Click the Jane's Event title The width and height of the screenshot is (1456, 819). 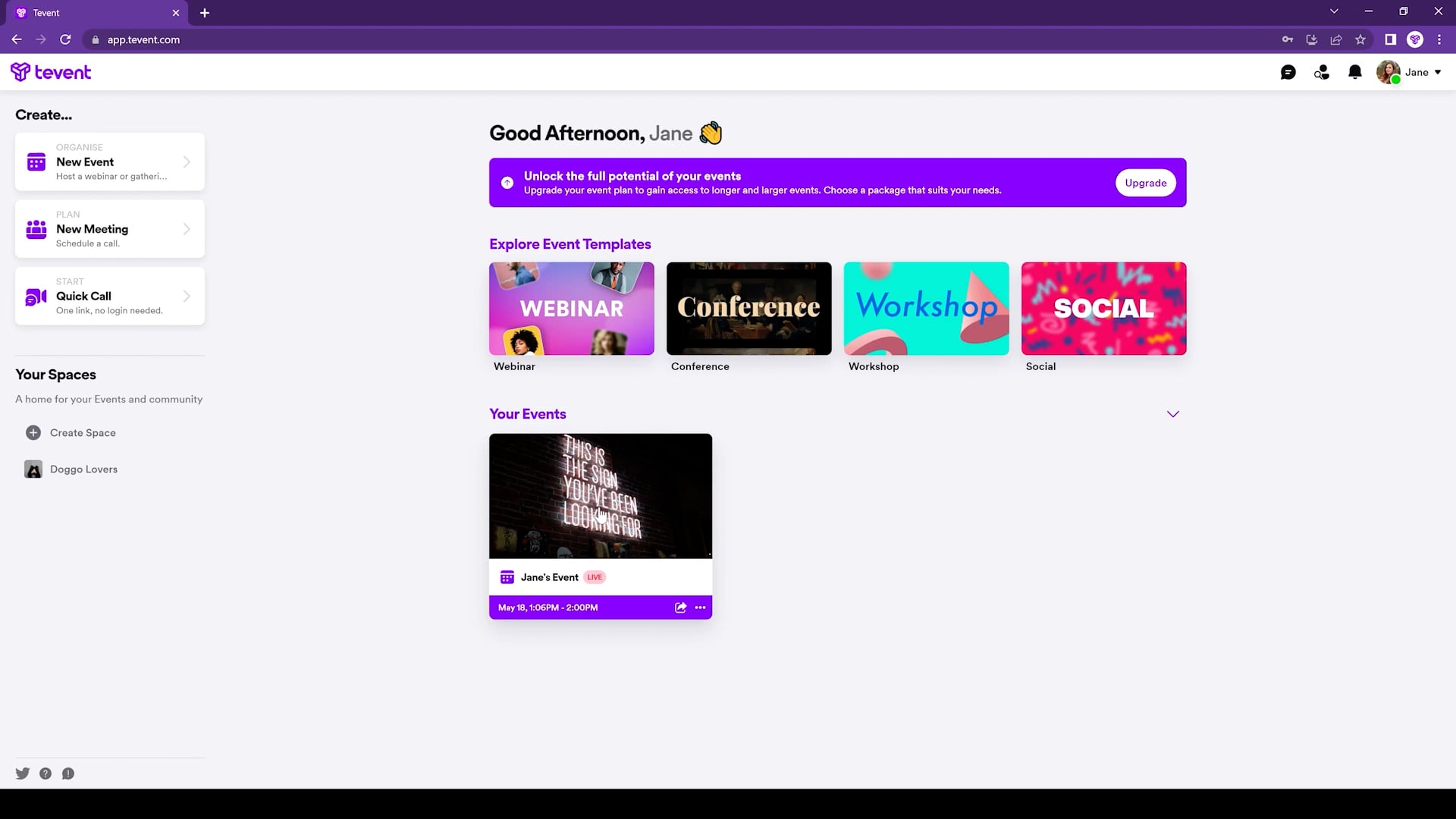tap(549, 577)
